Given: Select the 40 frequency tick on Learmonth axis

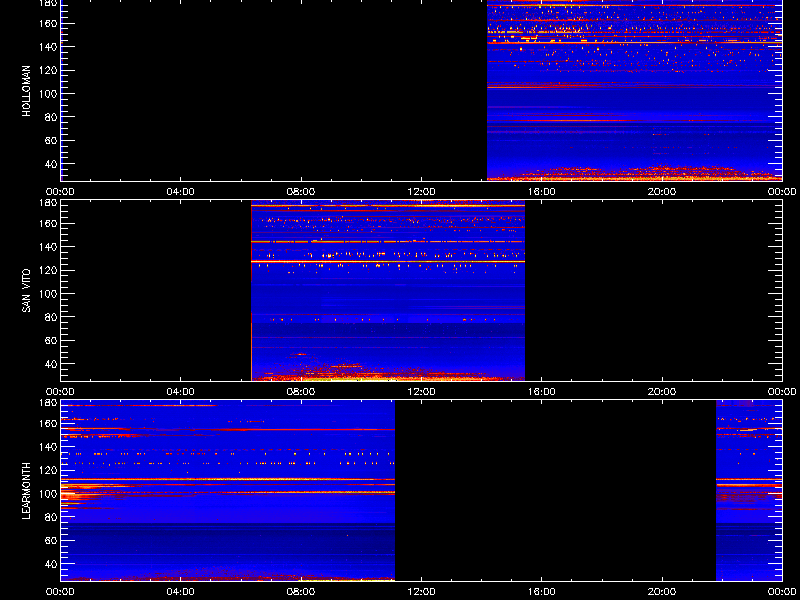Looking at the screenshot, I should pos(52,564).
